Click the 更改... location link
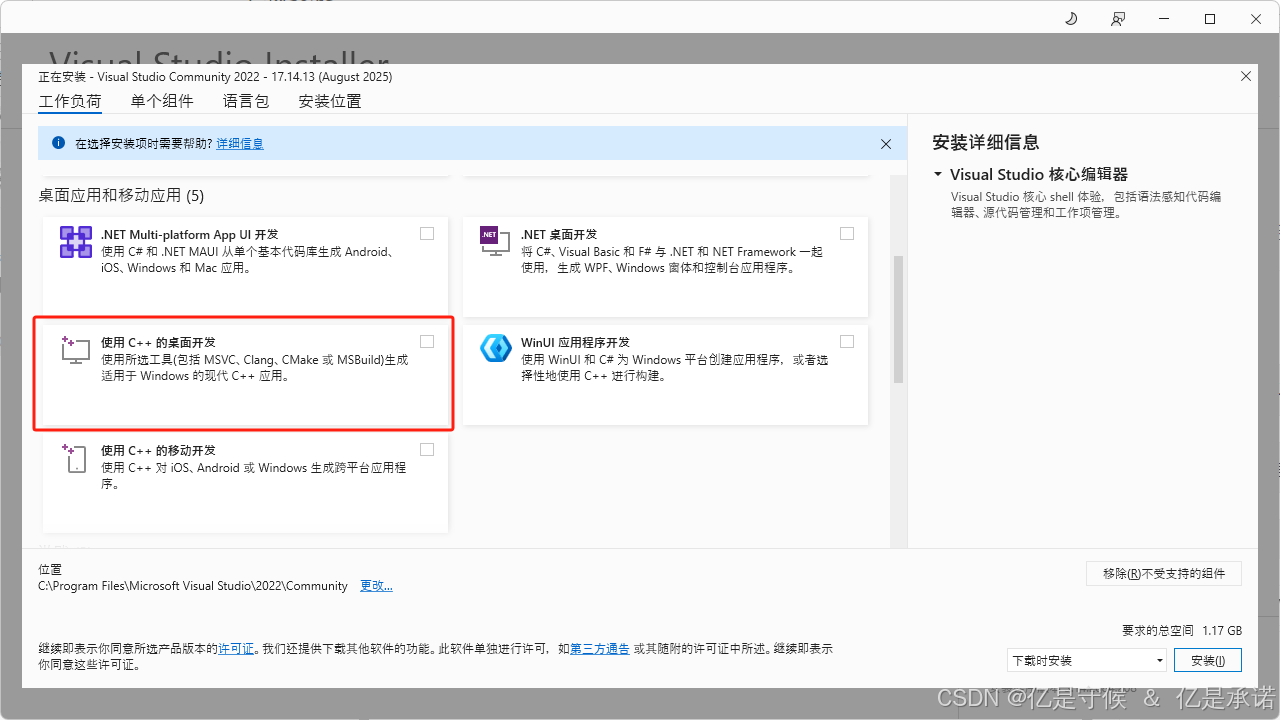The height and width of the screenshot is (720, 1280). point(376,586)
